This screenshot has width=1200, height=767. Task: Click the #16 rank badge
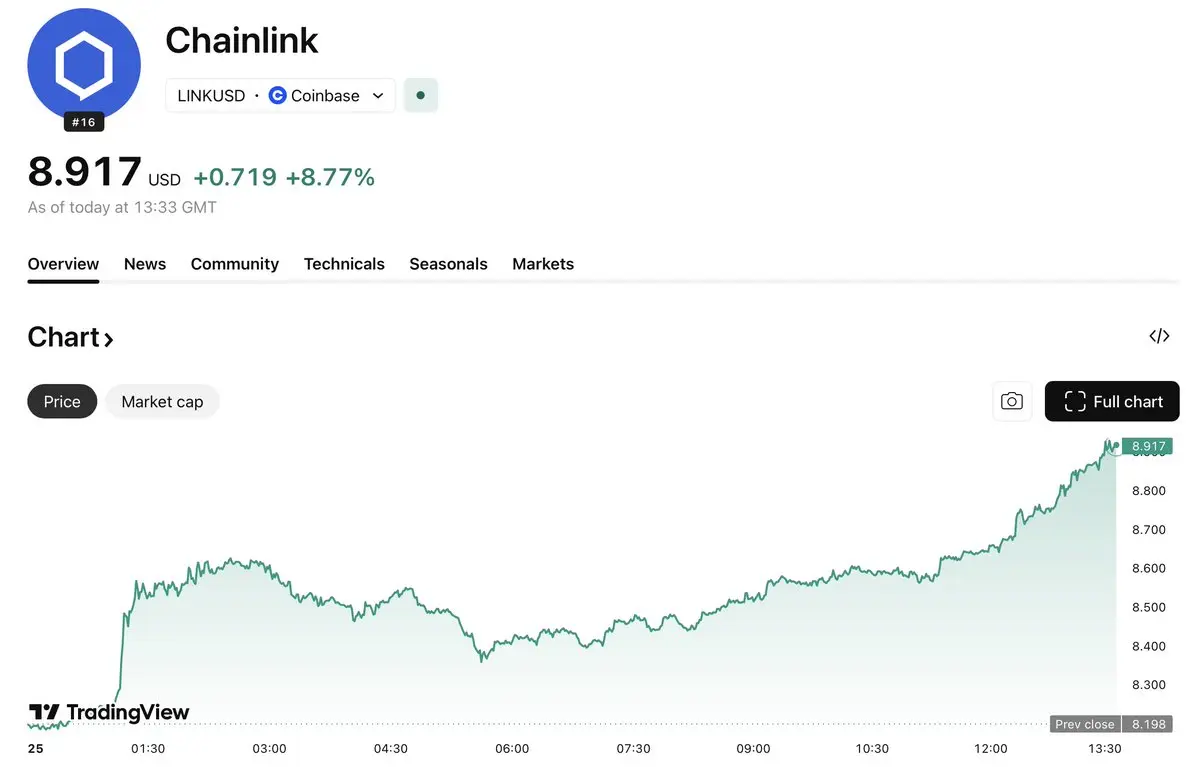tap(84, 122)
